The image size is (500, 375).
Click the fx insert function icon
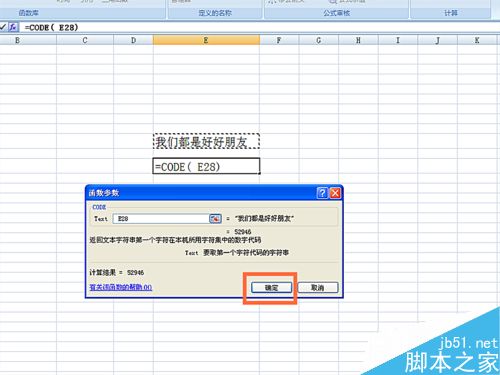coord(13,27)
